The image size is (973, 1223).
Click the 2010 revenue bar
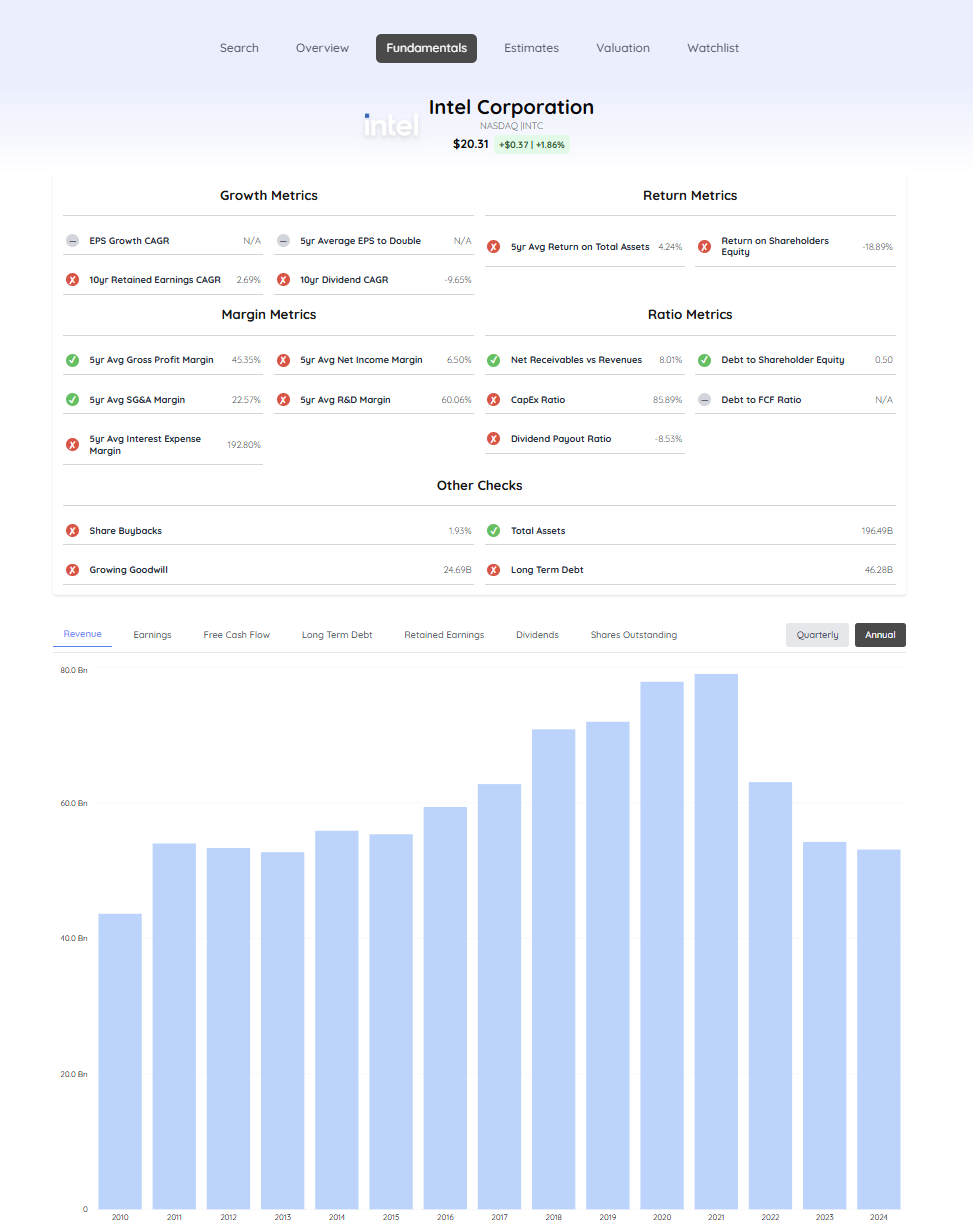point(120,1061)
